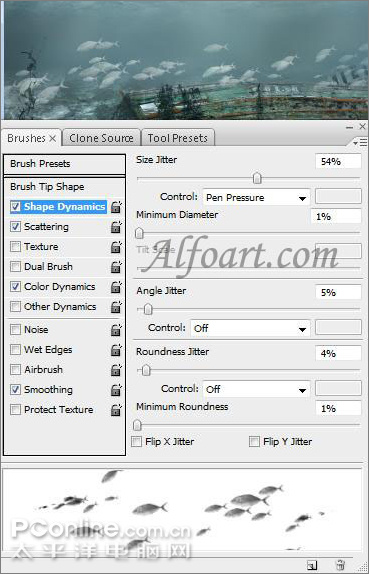Switch to the Tool Presets tab
Screen dimensions: 369x574
pos(178,138)
